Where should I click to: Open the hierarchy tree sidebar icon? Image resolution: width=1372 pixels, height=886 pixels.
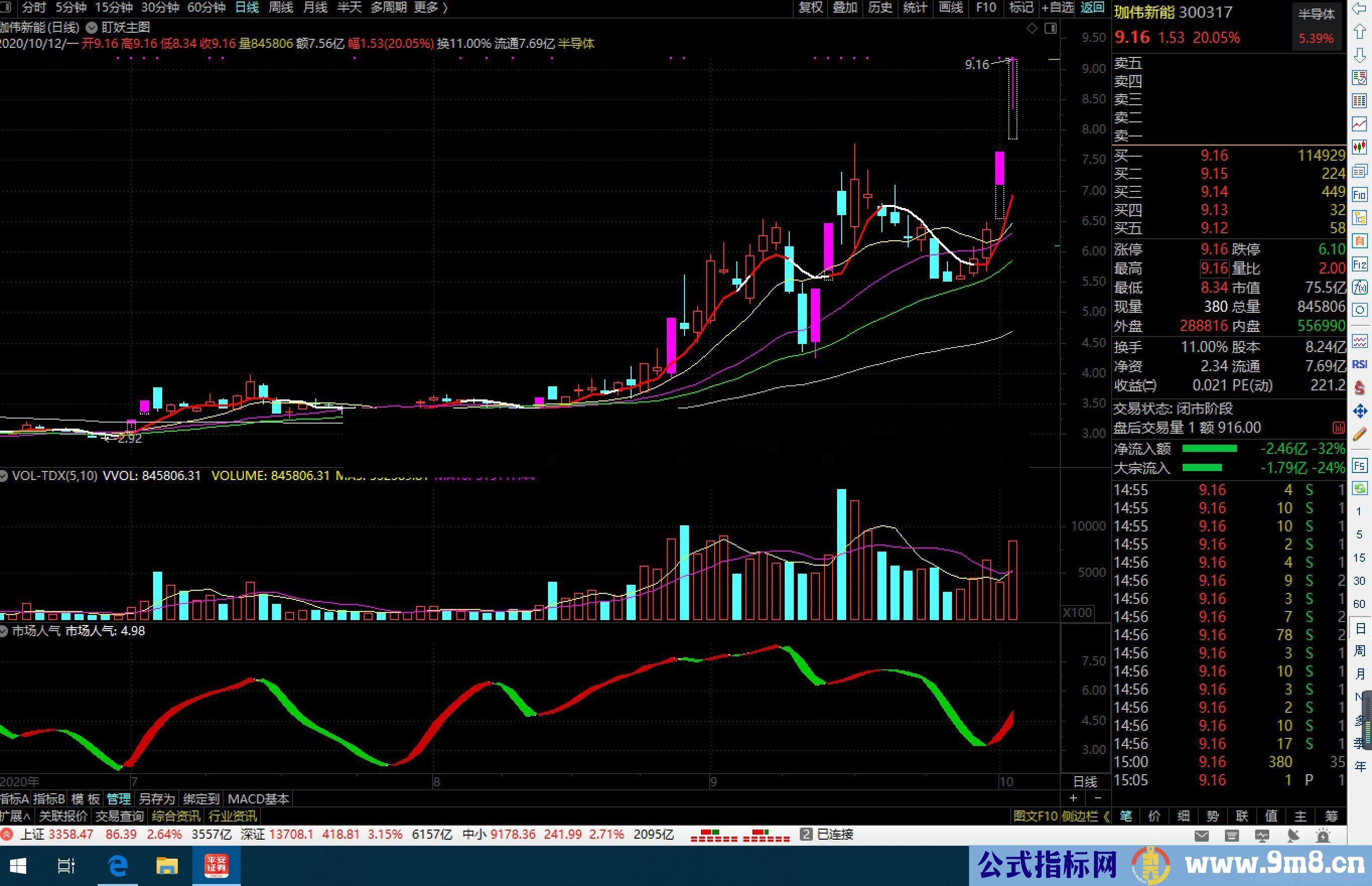pos(1359,218)
